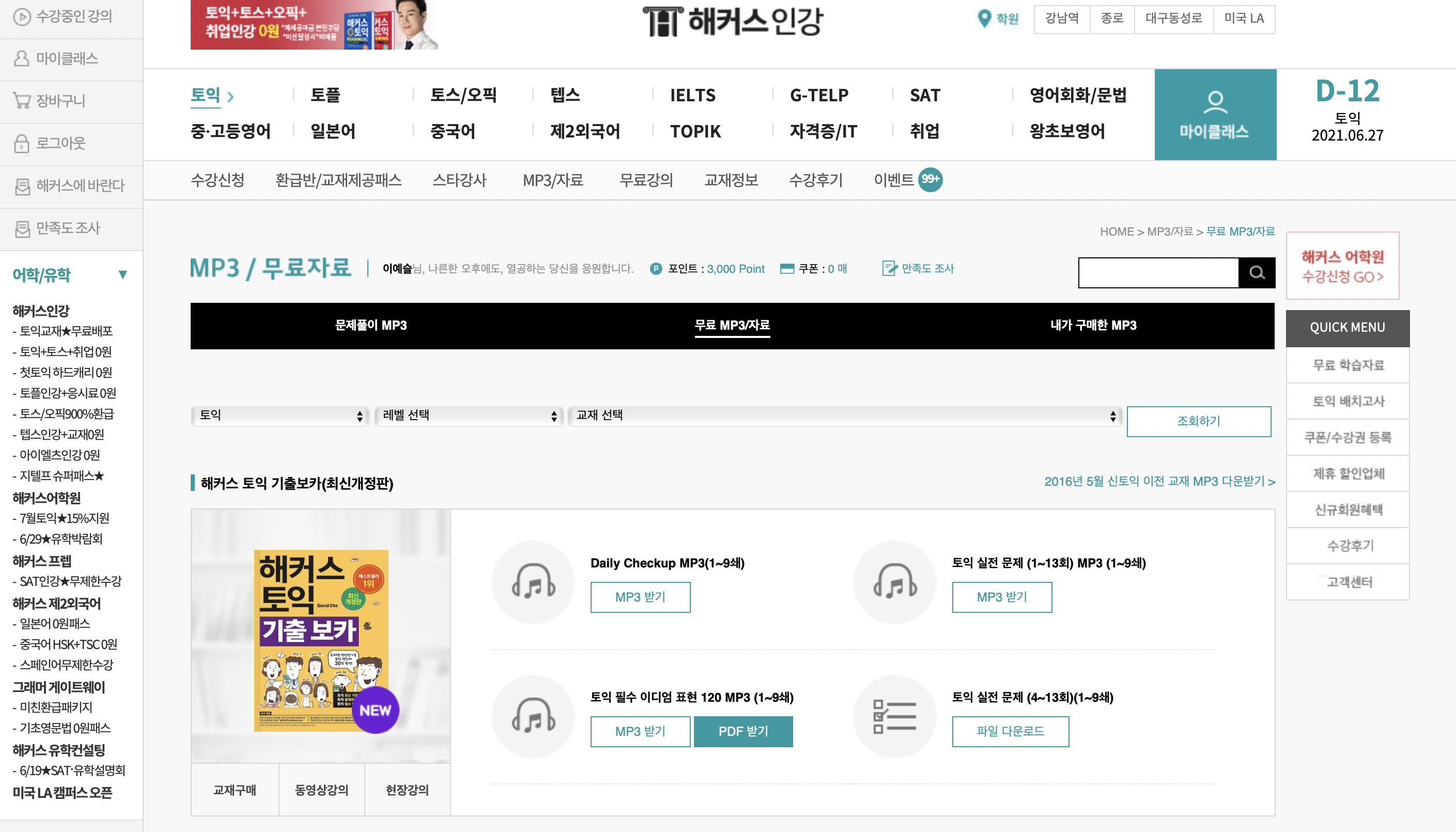Open 쿠폰/수강권 등록 in Quick Menu
Screen dimensions: 1456x832
(1348, 438)
